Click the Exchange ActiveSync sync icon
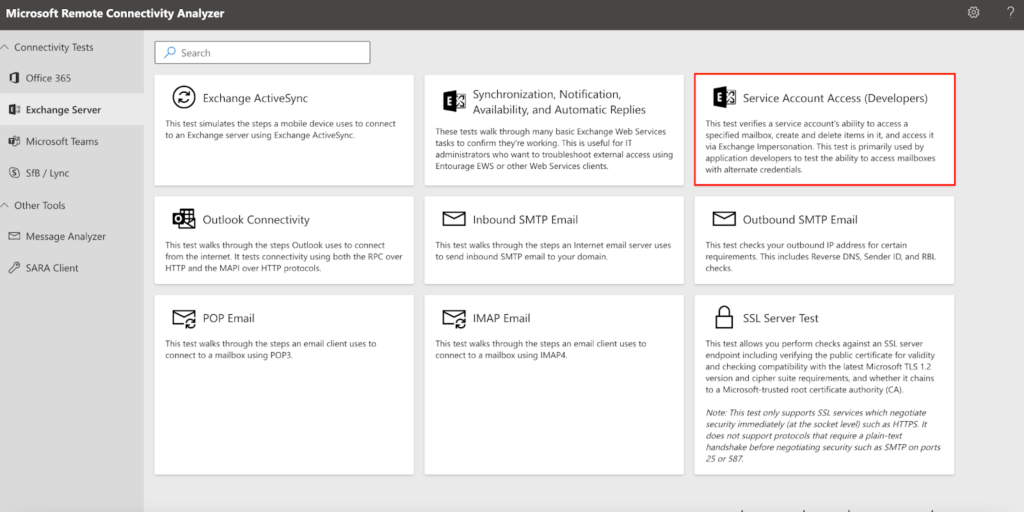 [x=184, y=97]
